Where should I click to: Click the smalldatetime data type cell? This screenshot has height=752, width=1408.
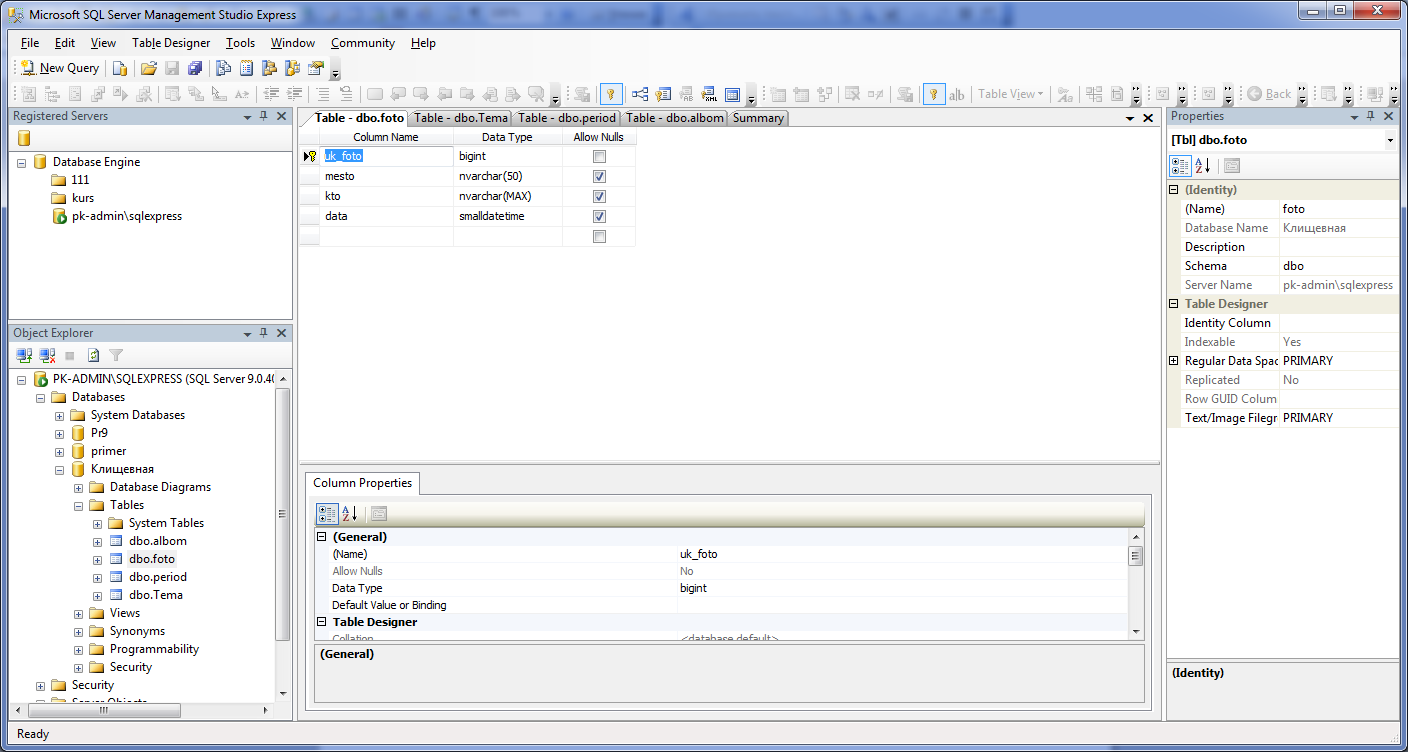pyautogui.click(x=508, y=216)
